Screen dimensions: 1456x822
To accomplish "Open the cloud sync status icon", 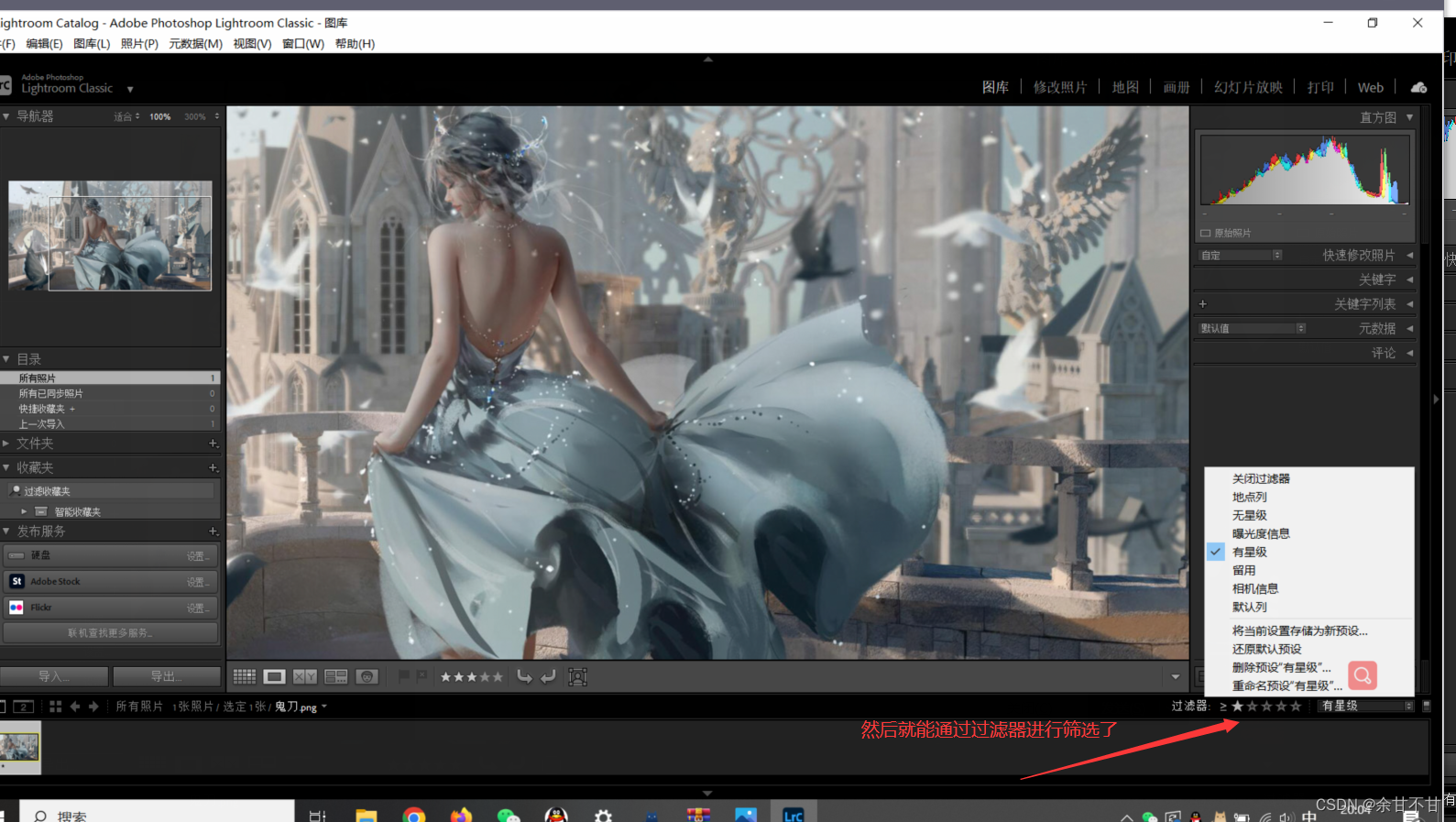I will click(x=1418, y=87).
